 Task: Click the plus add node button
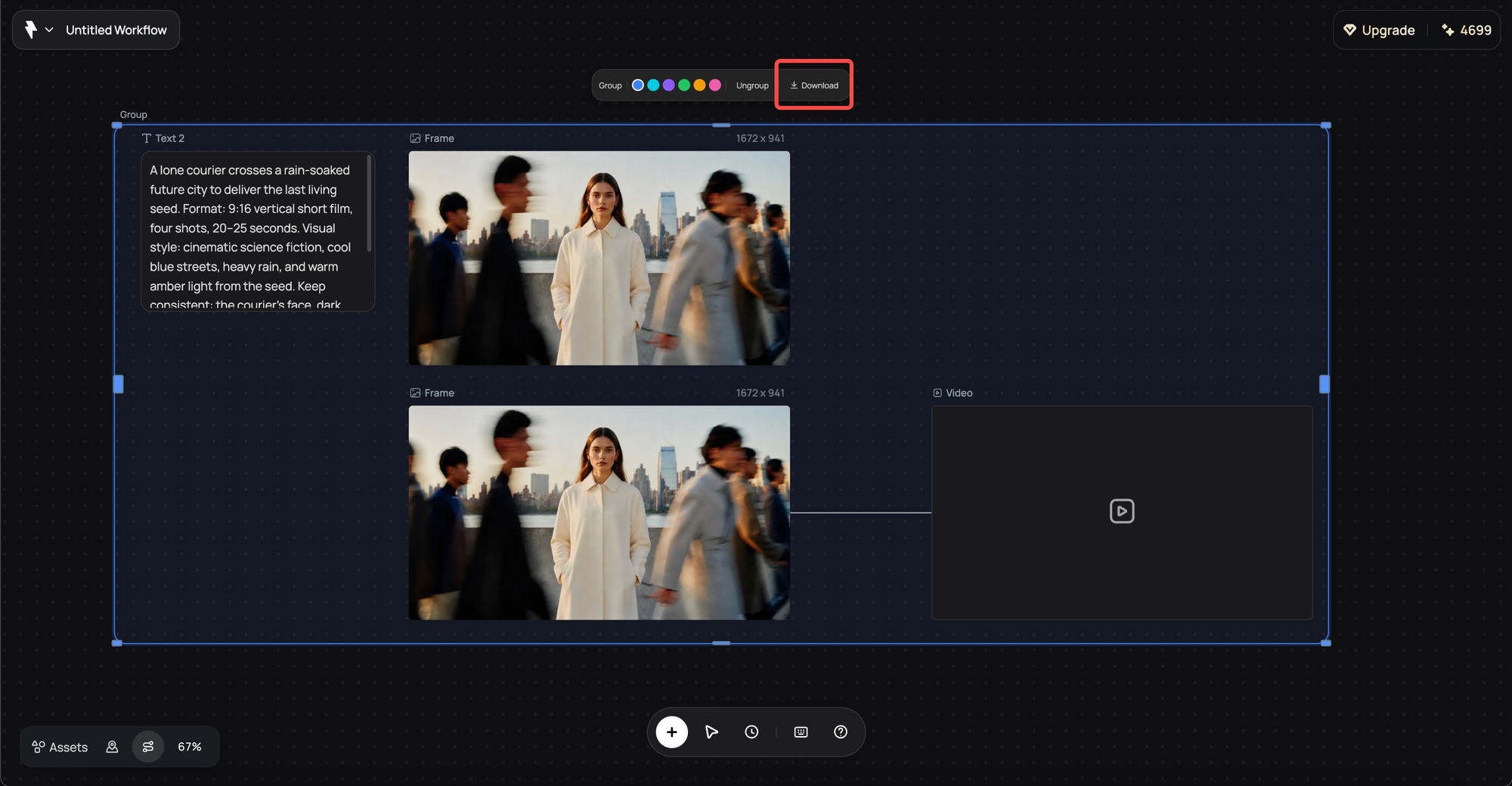point(672,732)
